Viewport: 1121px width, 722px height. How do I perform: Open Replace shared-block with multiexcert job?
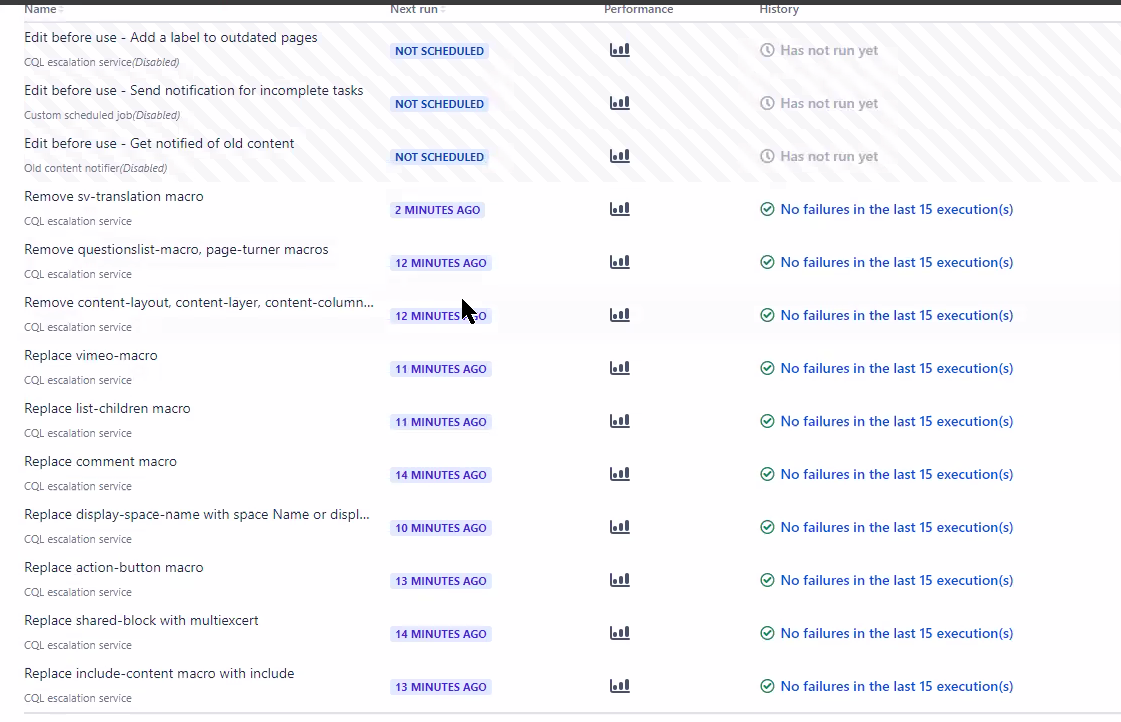pos(142,619)
